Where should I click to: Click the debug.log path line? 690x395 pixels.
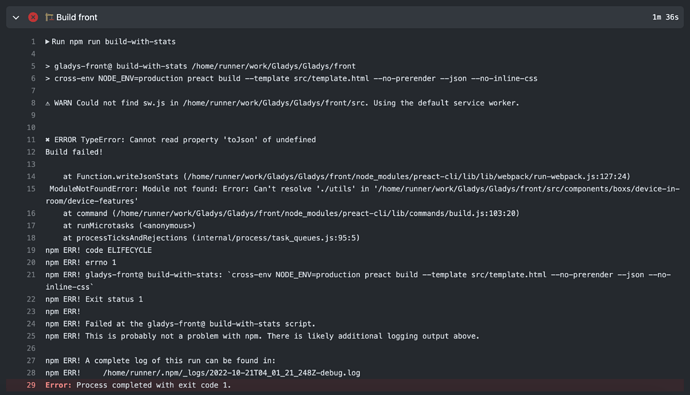[x=202, y=373]
